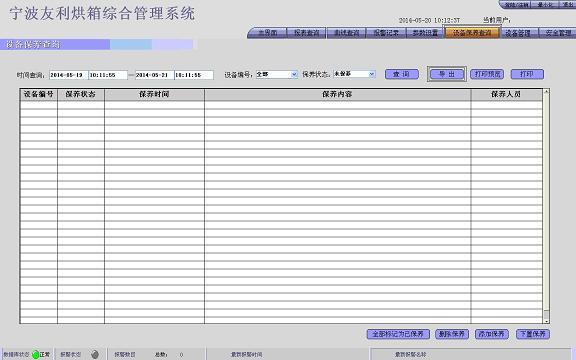Click the 查询 button
Viewport: 576px width, 360px height.
(402, 74)
